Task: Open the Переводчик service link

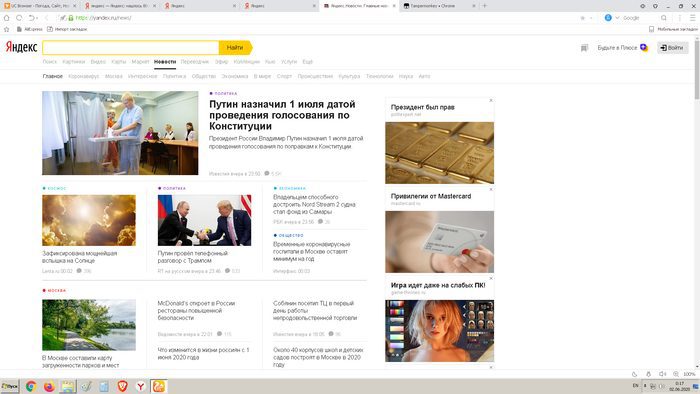Action: click(195, 62)
